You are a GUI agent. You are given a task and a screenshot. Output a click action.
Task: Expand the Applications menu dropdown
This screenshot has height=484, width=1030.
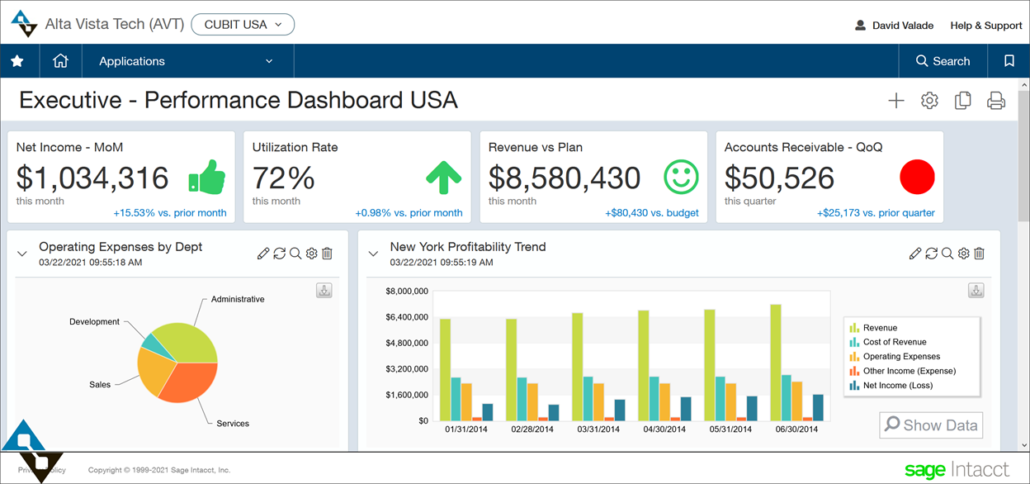click(188, 61)
